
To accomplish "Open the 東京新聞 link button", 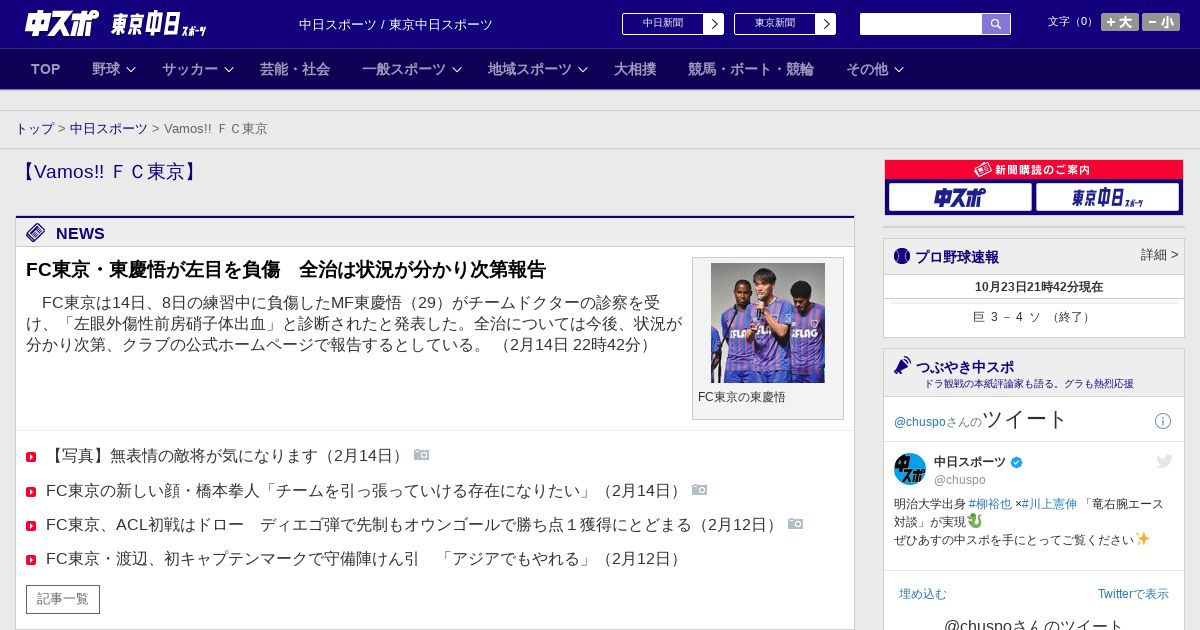I will click(775, 24).
